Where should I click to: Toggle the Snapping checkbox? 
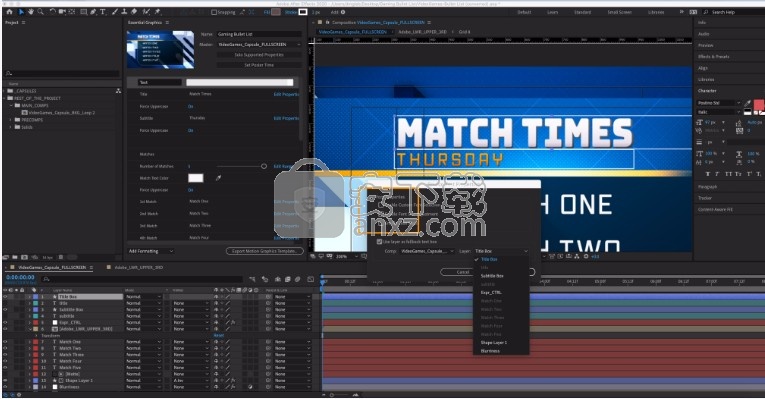tap(214, 12)
